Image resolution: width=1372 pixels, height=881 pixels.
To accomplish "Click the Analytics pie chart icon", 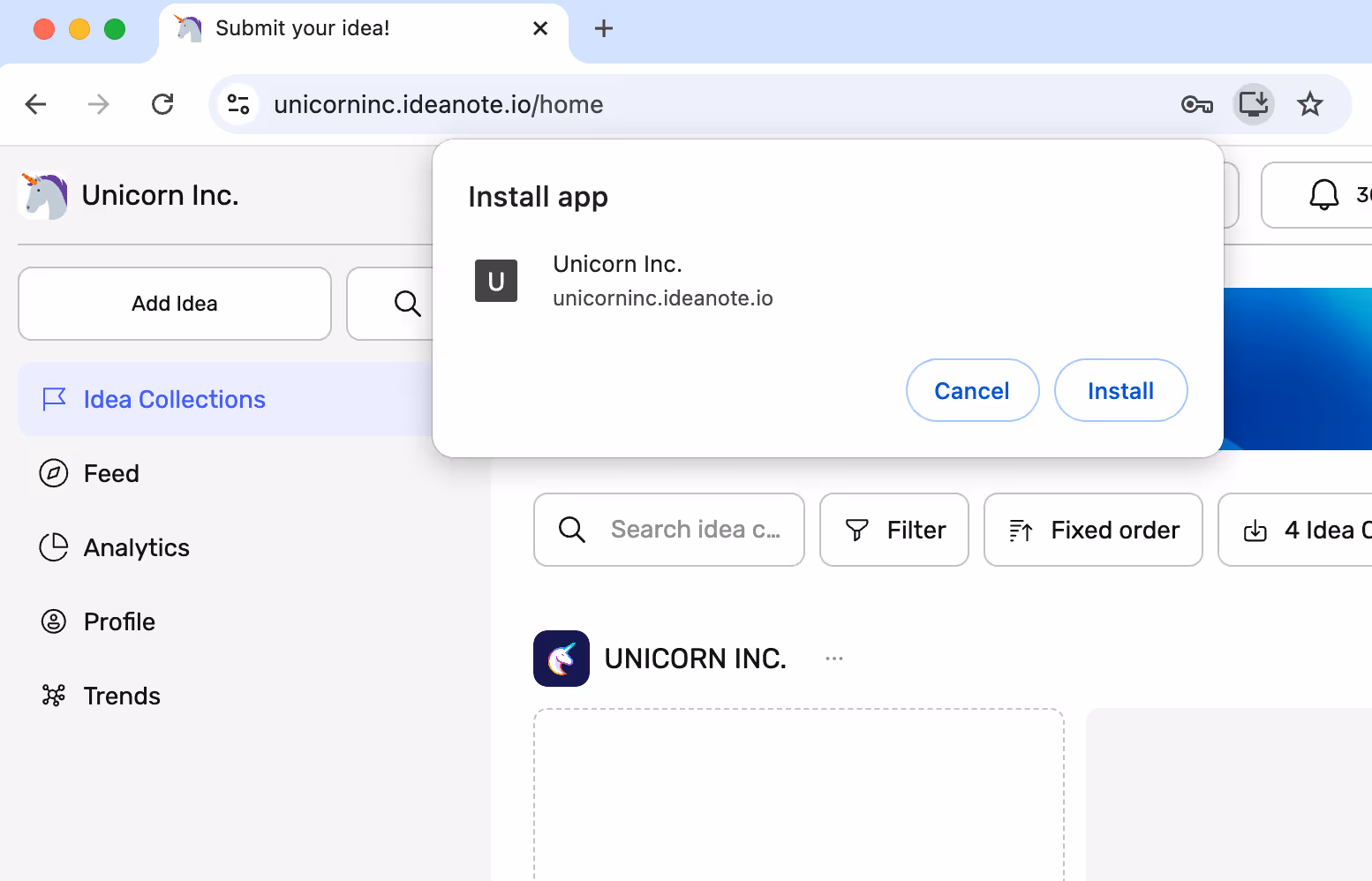I will tap(54, 547).
